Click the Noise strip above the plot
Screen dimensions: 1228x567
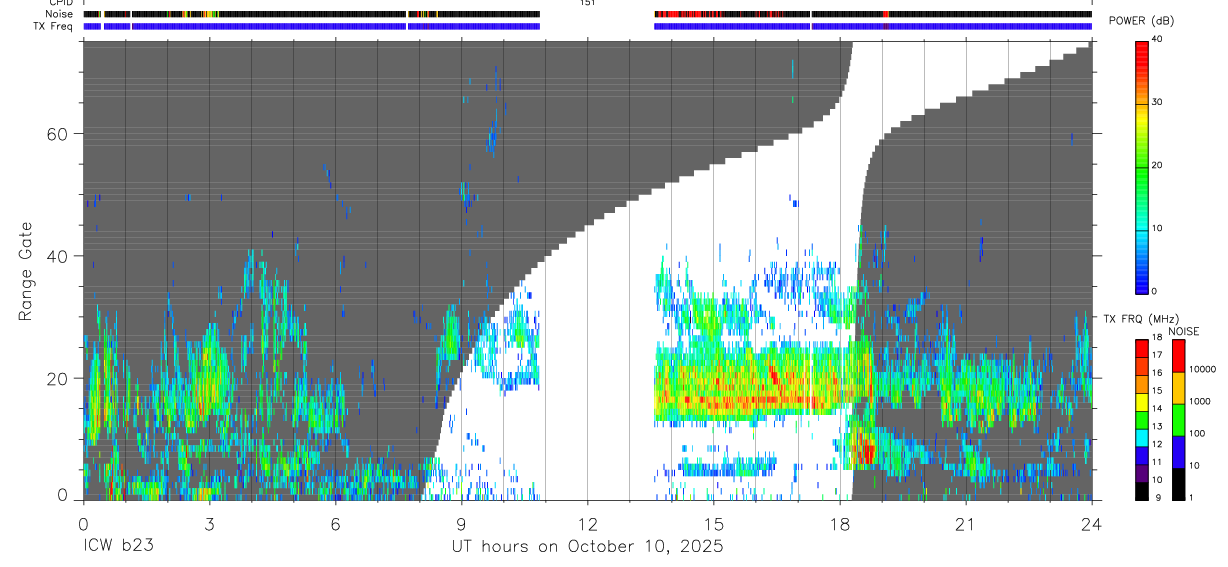click(588, 14)
